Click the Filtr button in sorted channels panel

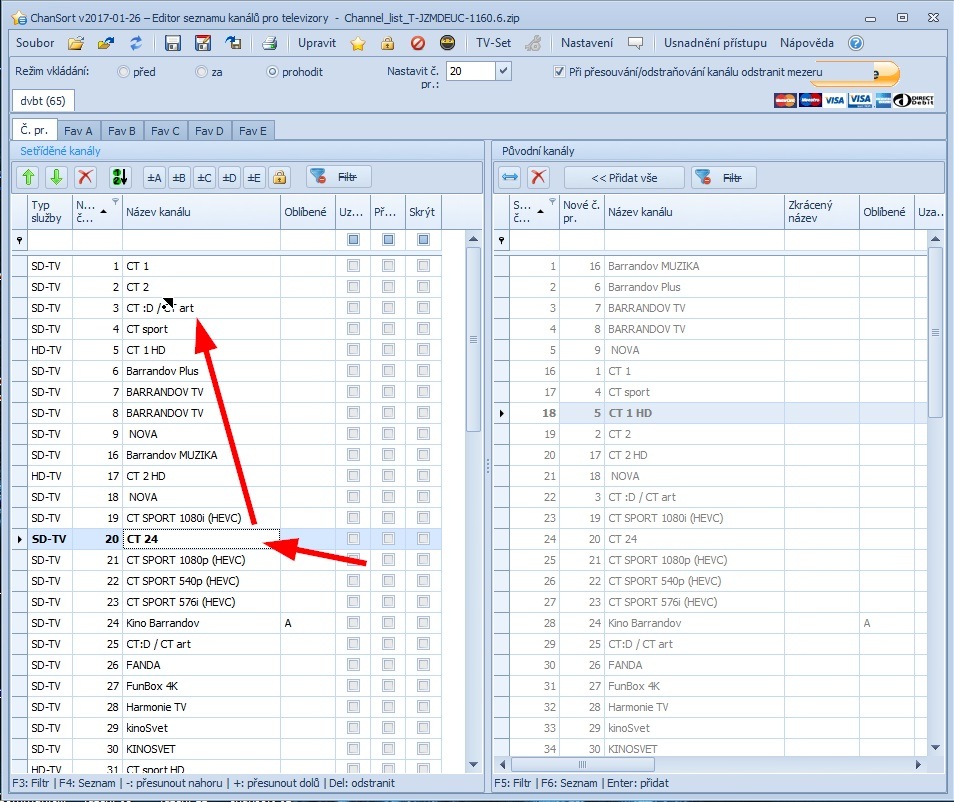[x=338, y=177]
